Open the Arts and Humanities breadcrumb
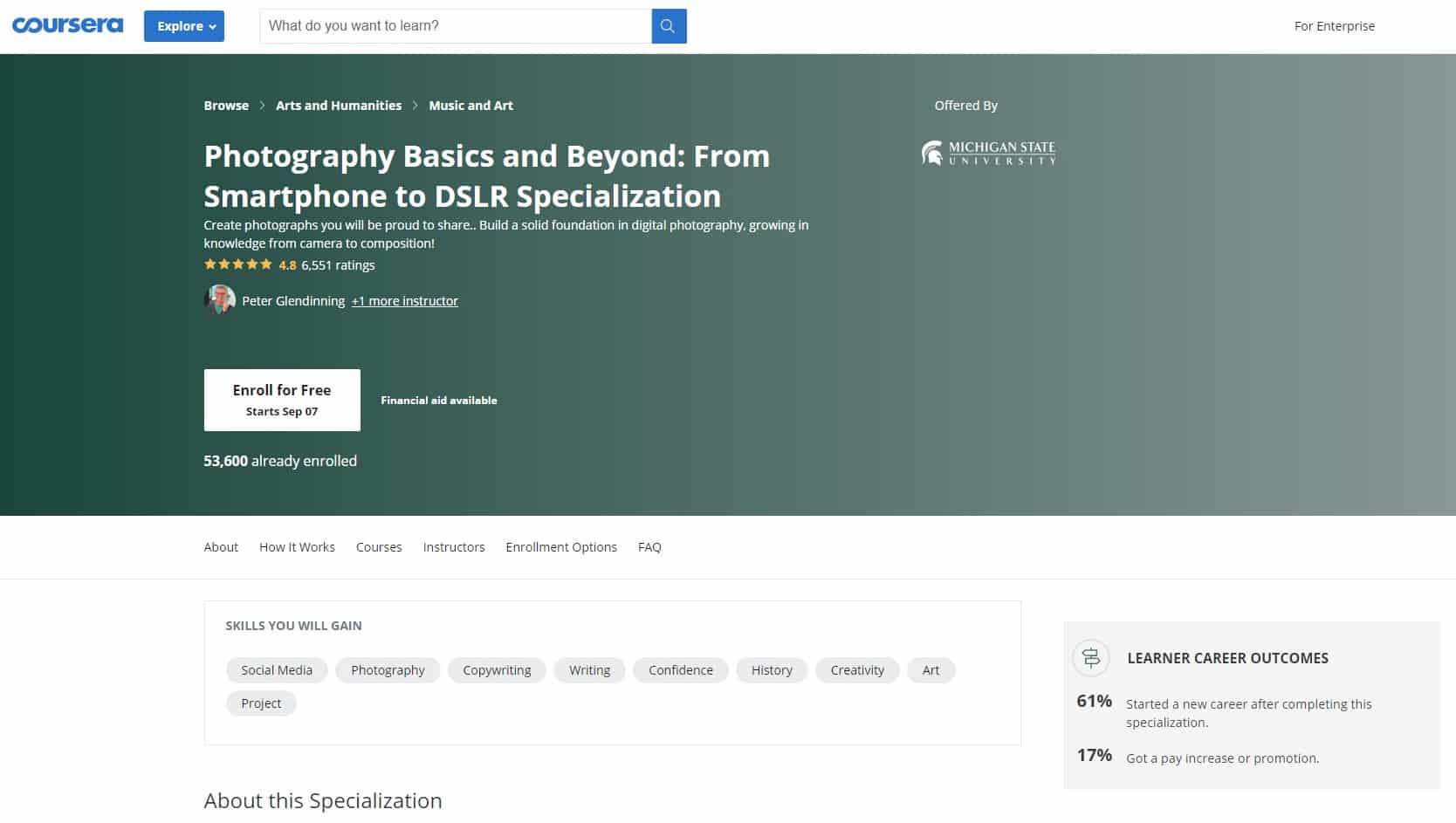 pyautogui.click(x=339, y=106)
